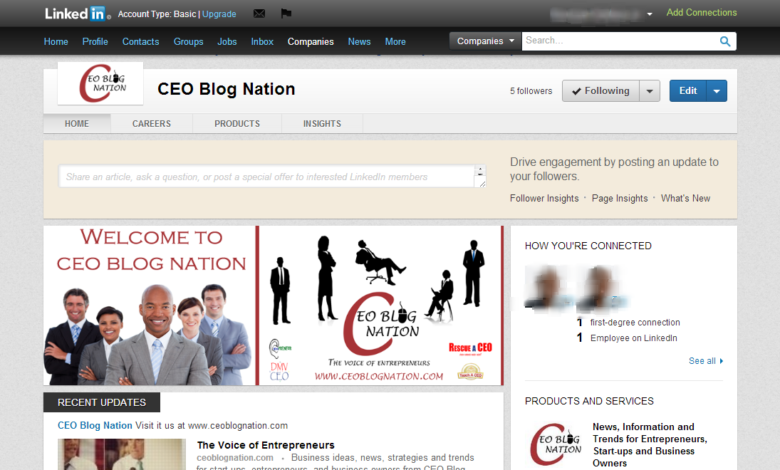Viewport: 780px width, 470px height.
Task: Click the See all arrow icon
Action: coord(721,361)
